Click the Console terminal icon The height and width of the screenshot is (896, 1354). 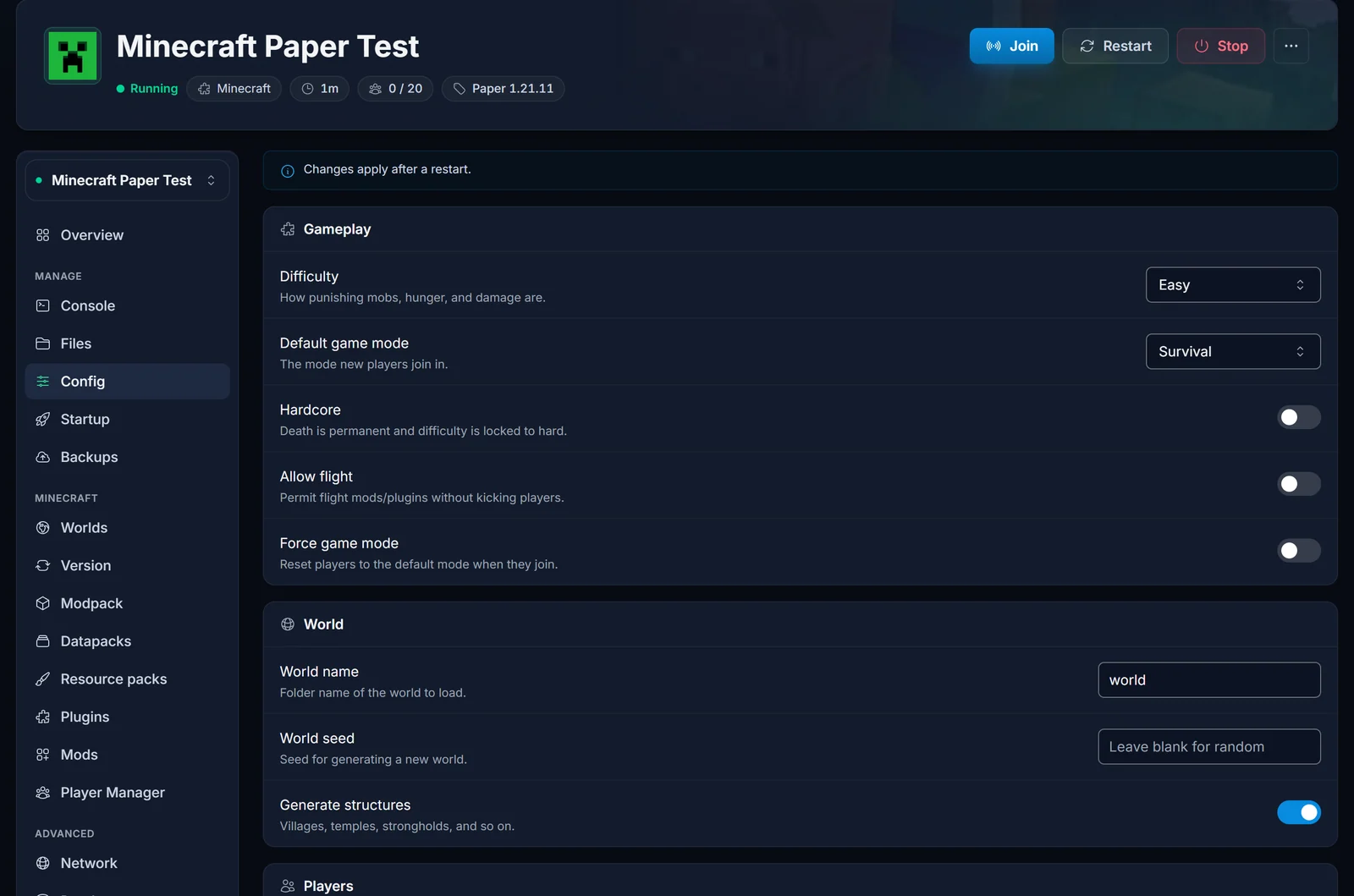(x=43, y=305)
